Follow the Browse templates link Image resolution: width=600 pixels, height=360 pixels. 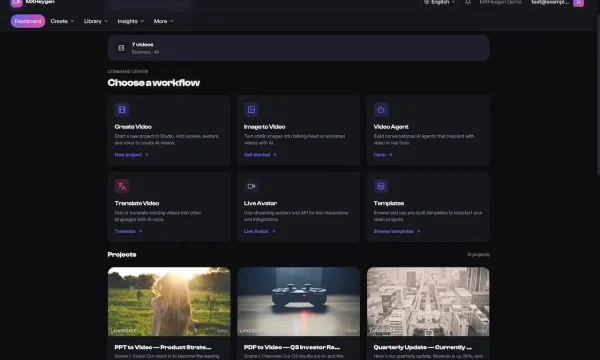(397, 231)
